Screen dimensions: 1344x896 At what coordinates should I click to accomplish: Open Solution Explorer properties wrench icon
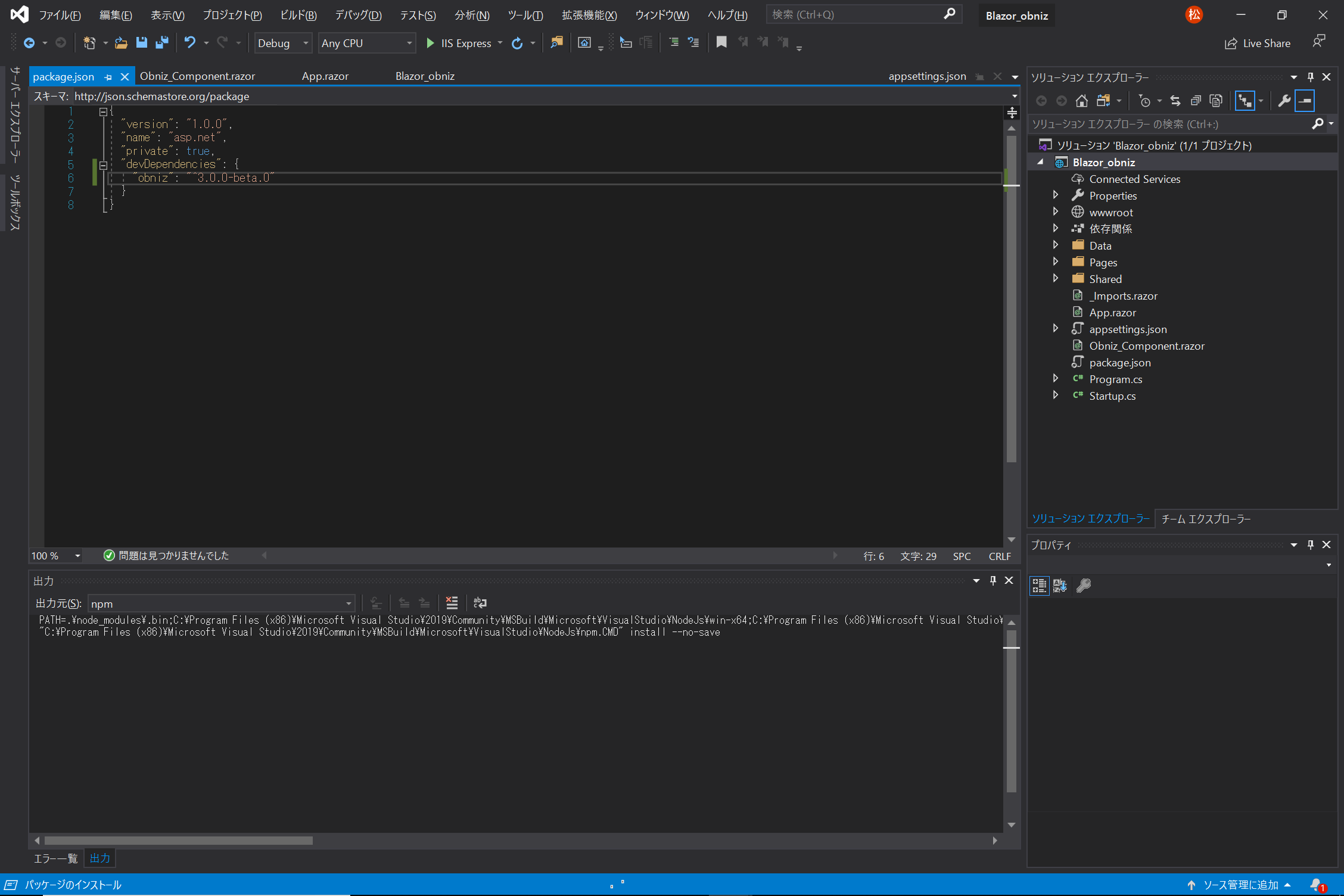coord(1284,101)
